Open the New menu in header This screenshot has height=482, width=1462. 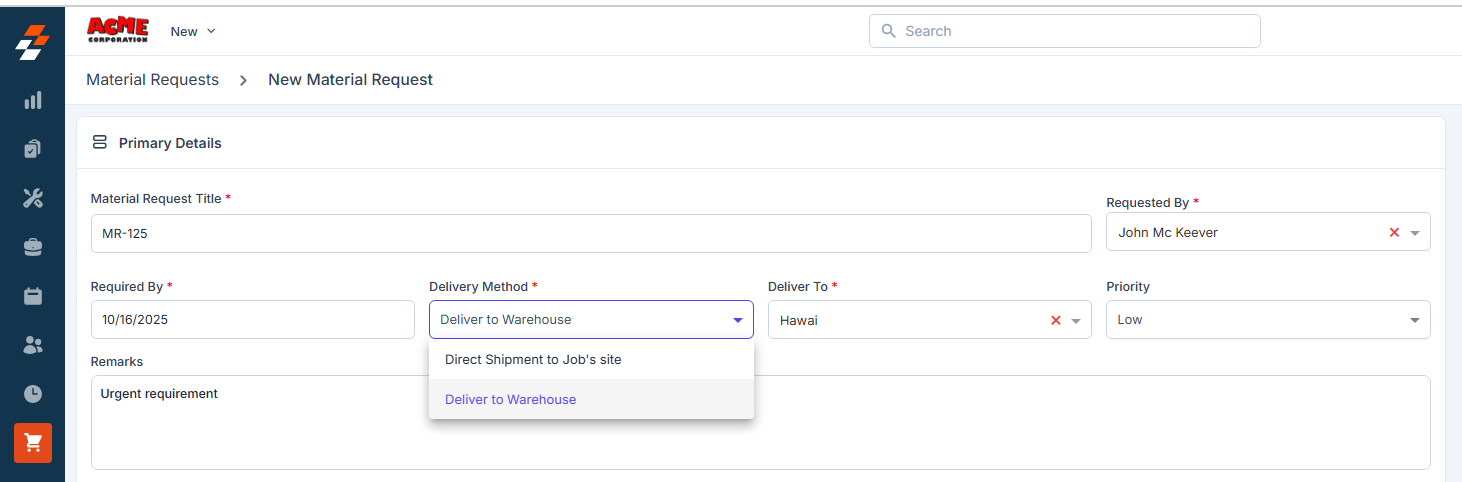[193, 31]
